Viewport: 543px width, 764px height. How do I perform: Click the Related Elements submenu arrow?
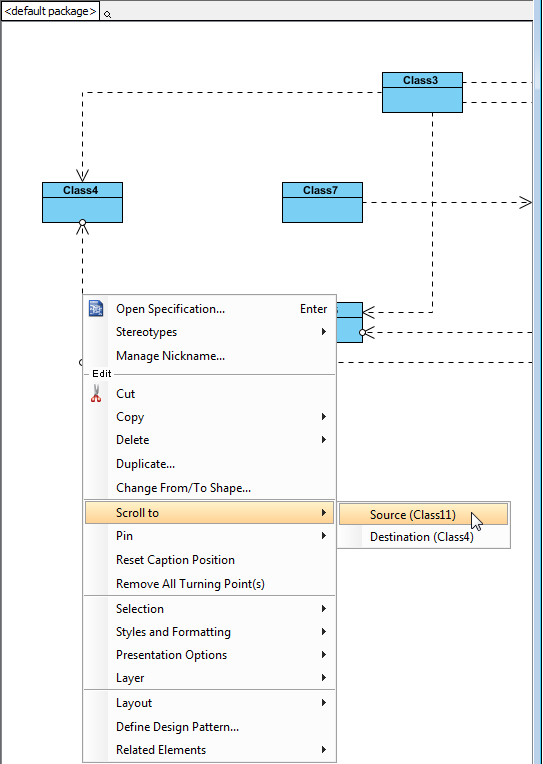(324, 749)
